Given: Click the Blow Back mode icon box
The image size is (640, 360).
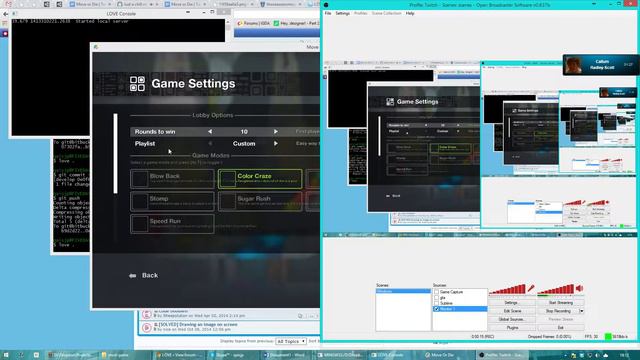Looking at the screenshot, I should click(140, 179).
